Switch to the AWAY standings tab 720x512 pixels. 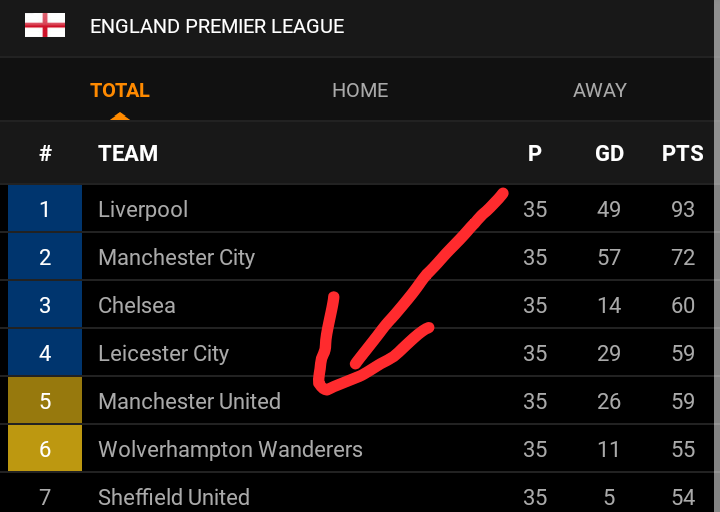(x=600, y=90)
